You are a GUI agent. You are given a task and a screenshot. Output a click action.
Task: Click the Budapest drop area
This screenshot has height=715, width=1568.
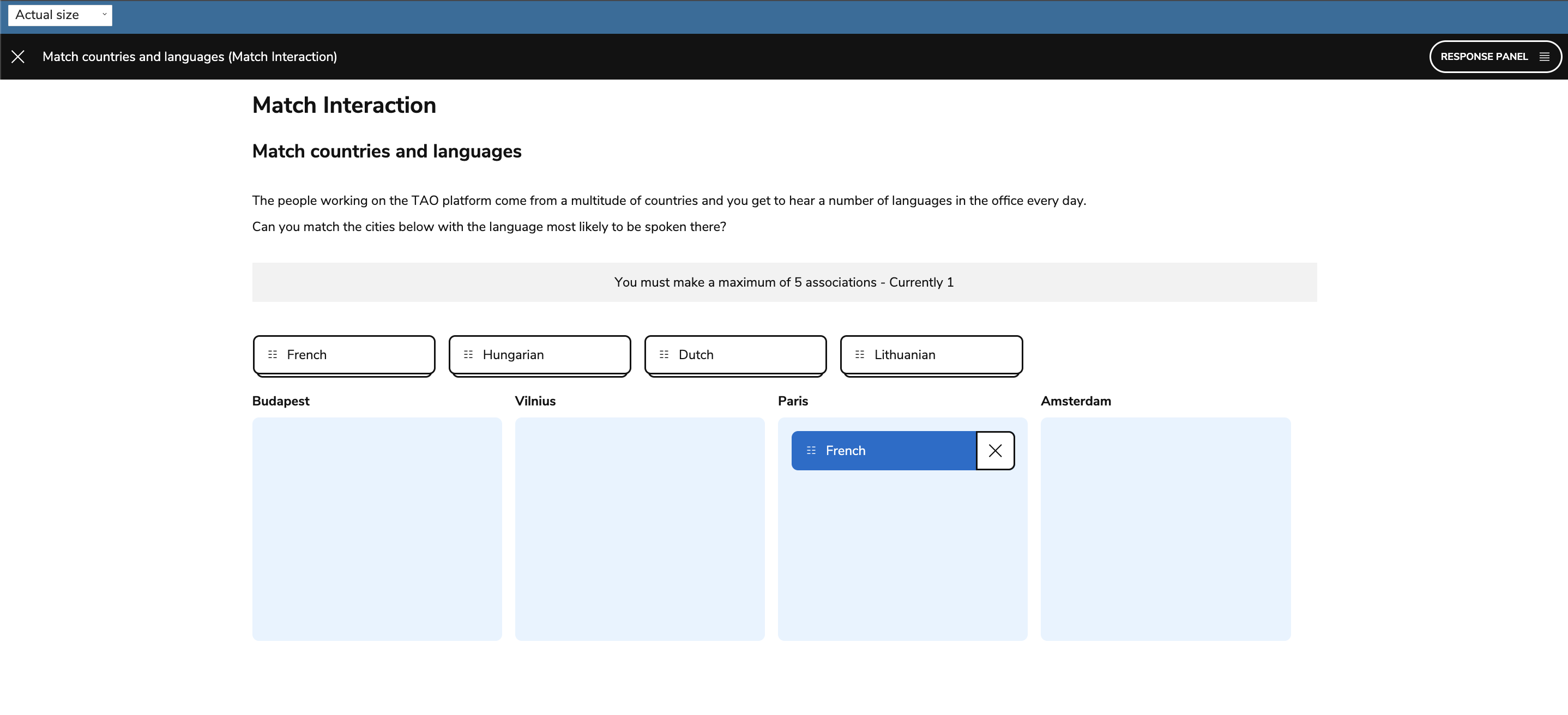(x=377, y=529)
